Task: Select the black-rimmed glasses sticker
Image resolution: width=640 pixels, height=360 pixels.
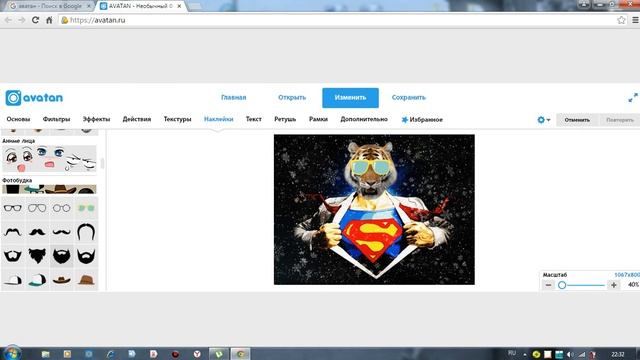Action: click(x=13, y=208)
